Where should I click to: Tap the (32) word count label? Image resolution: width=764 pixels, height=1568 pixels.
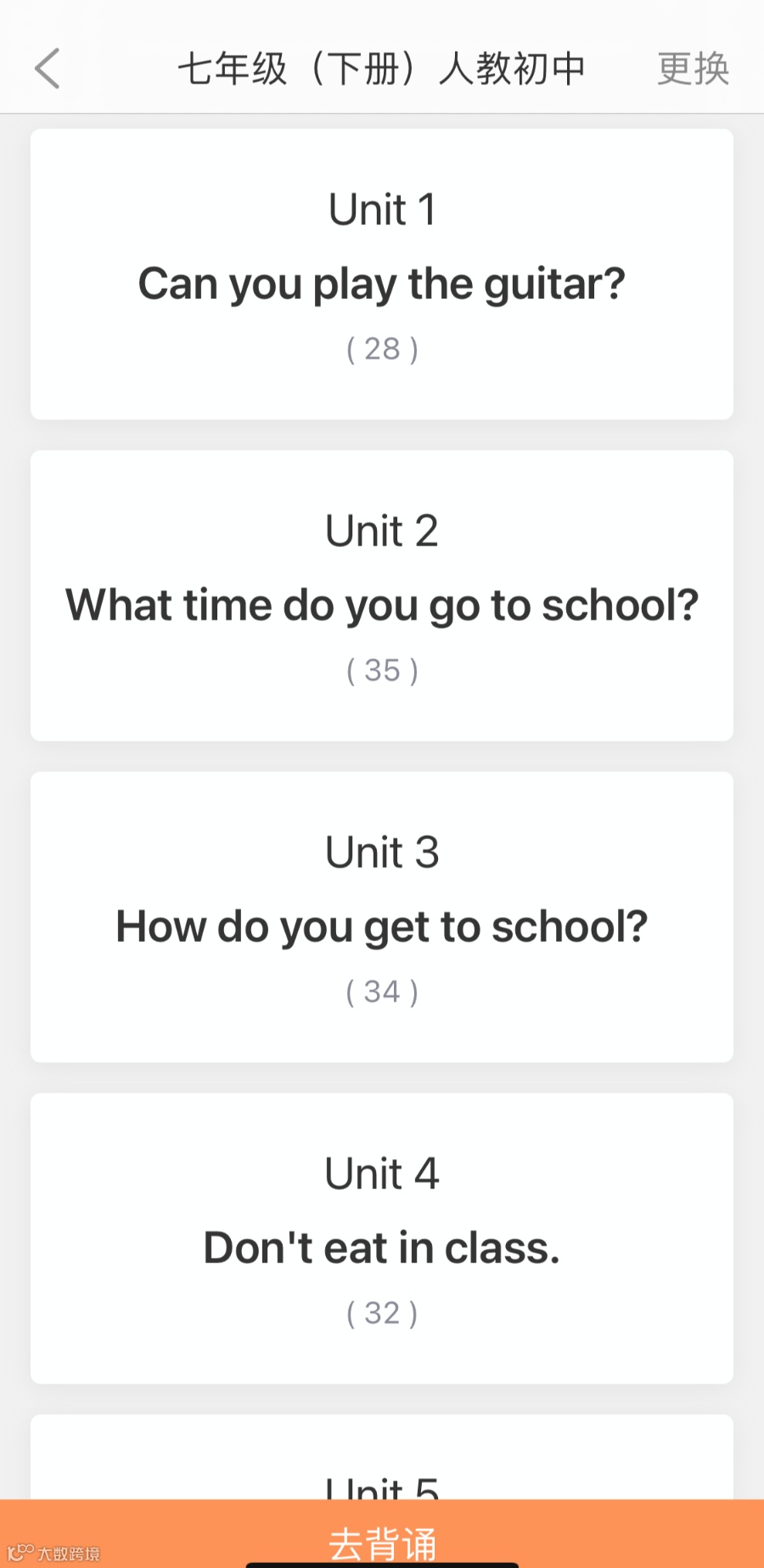[x=382, y=1314]
